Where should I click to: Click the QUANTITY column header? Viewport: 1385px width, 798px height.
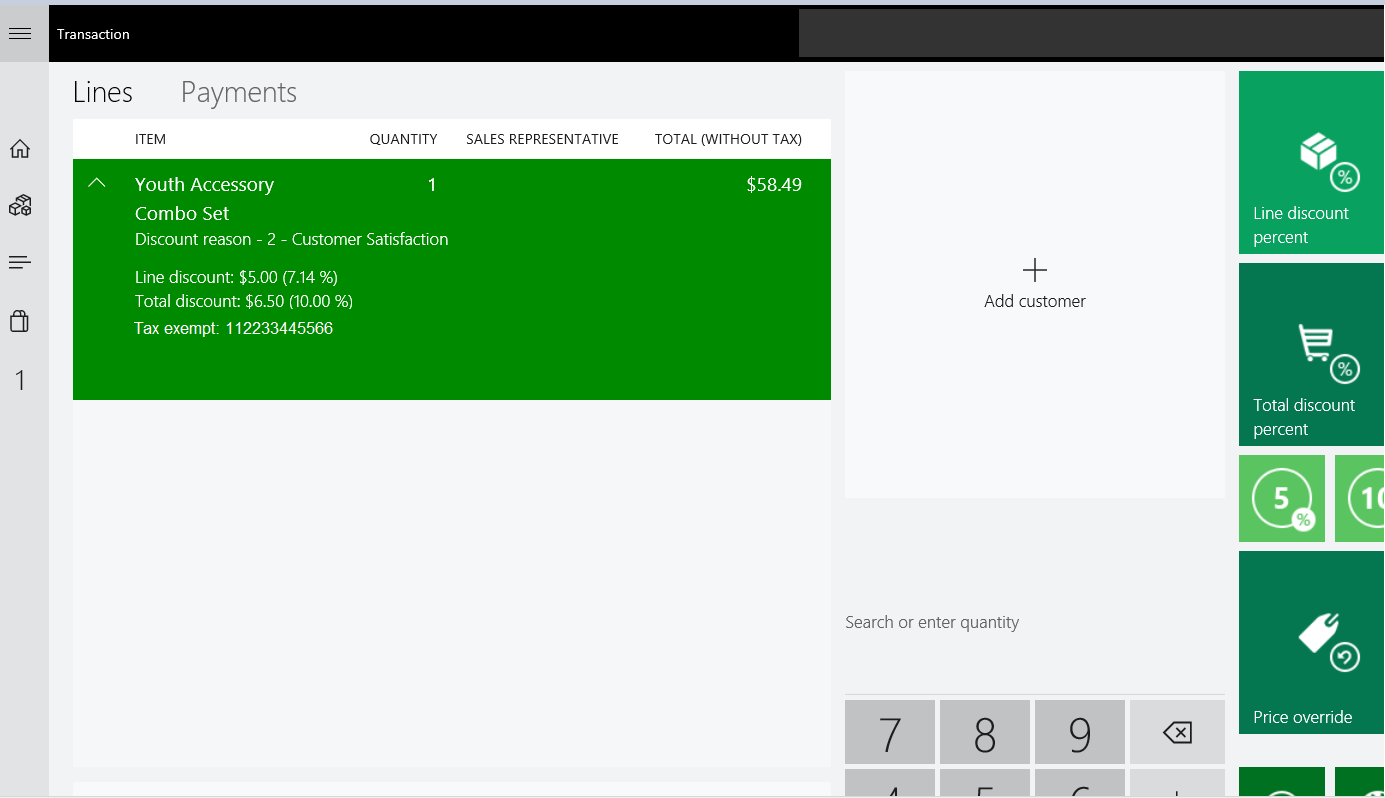[403, 139]
